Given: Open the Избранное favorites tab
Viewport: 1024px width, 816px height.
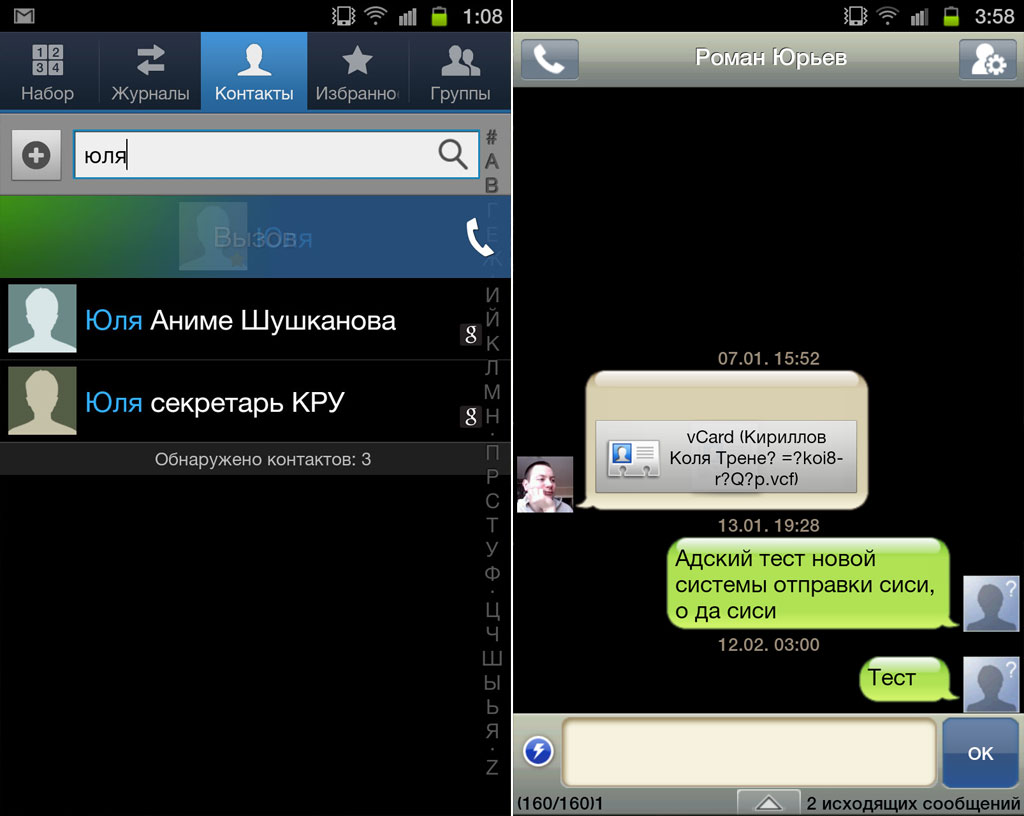Looking at the screenshot, I should pyautogui.click(x=357, y=71).
